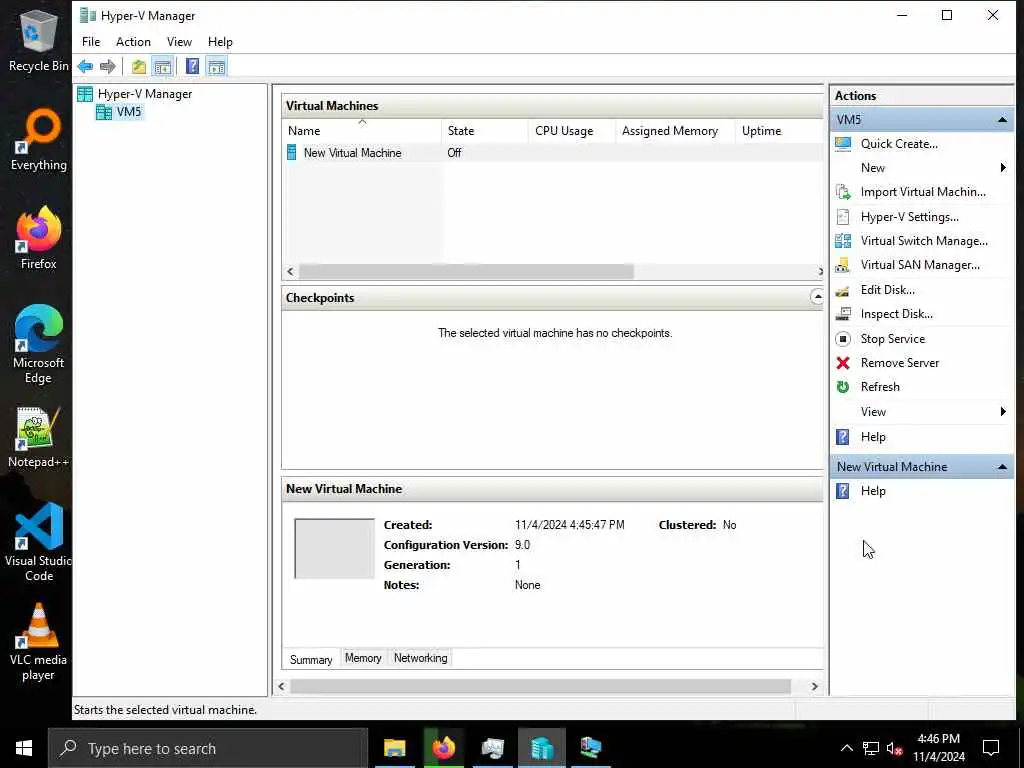Select the VM5 server tree node
The width and height of the screenshot is (1024, 768).
point(129,112)
